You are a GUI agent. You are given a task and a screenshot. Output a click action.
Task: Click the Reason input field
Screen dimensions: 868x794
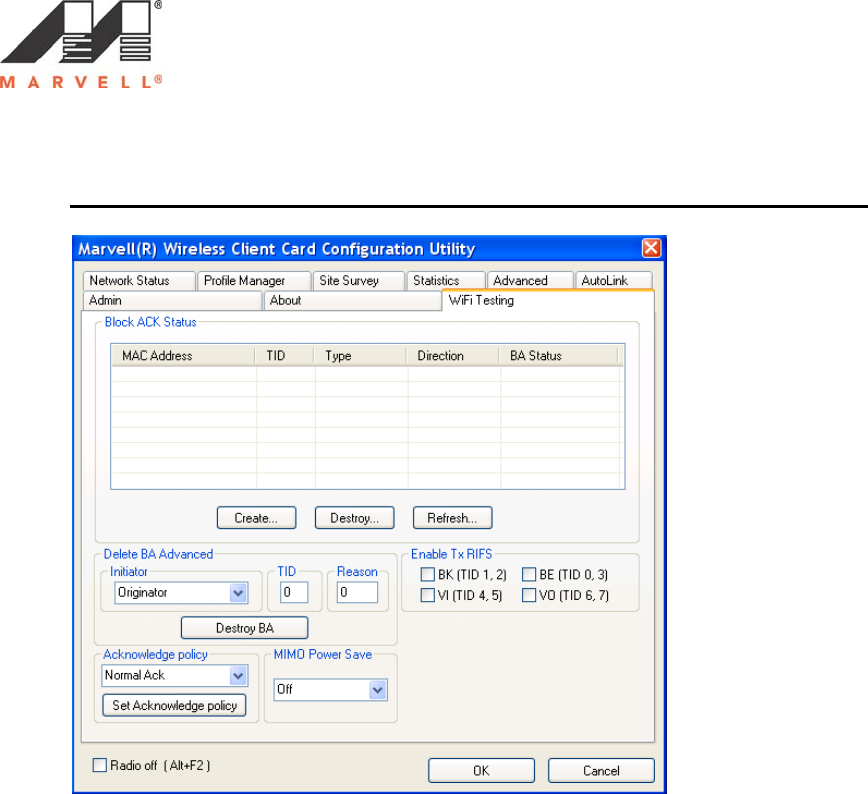pyautogui.click(x=357, y=592)
